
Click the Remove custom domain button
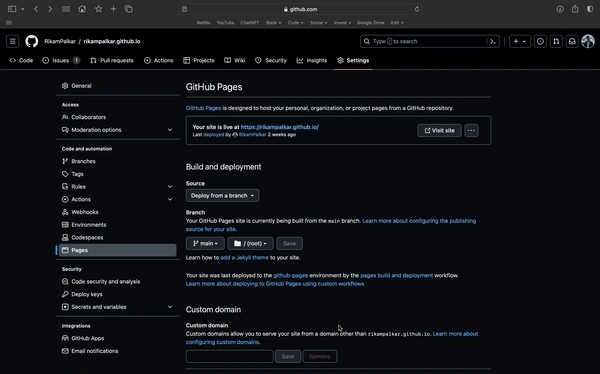(320, 356)
